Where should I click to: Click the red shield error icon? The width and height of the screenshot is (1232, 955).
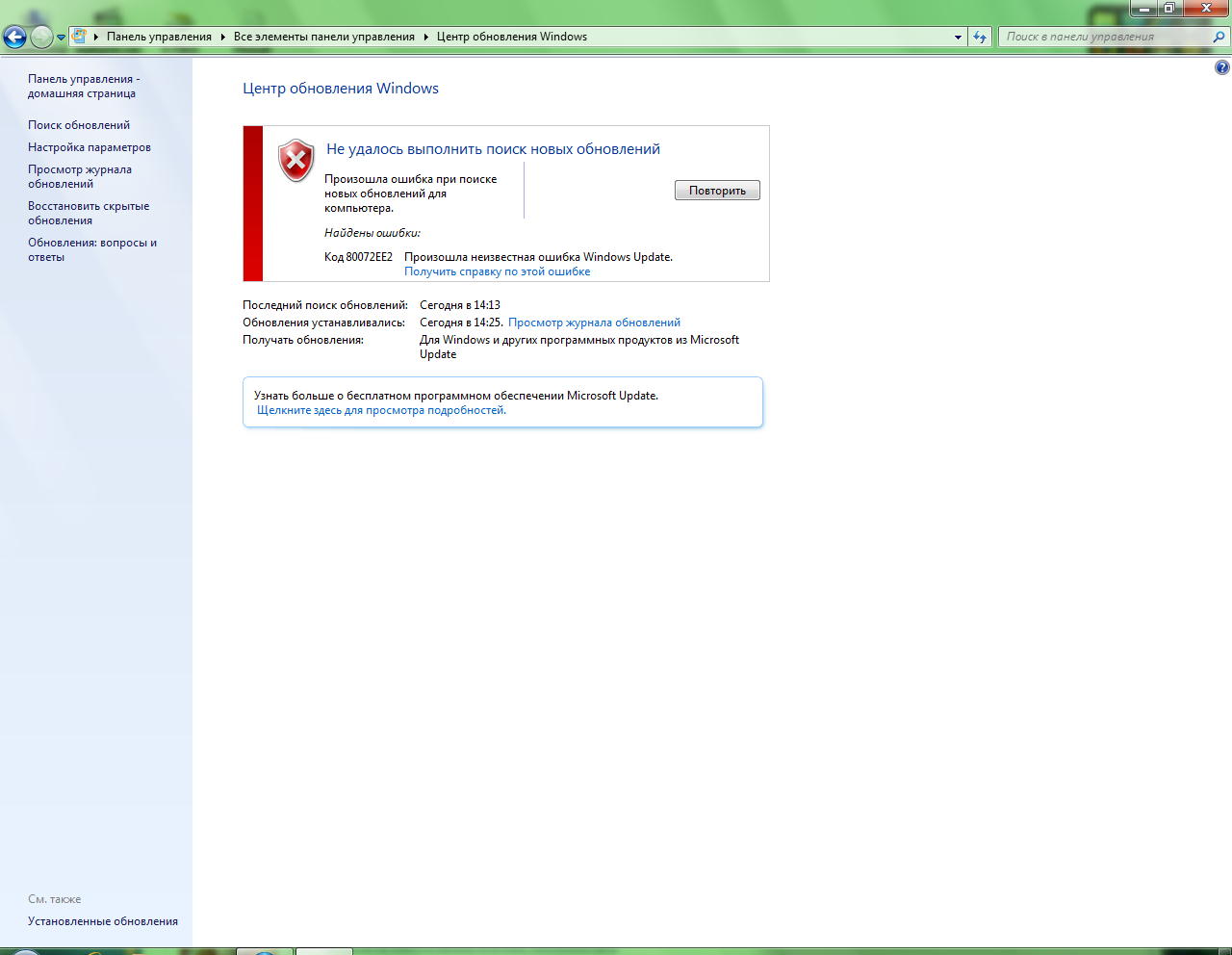tap(296, 160)
